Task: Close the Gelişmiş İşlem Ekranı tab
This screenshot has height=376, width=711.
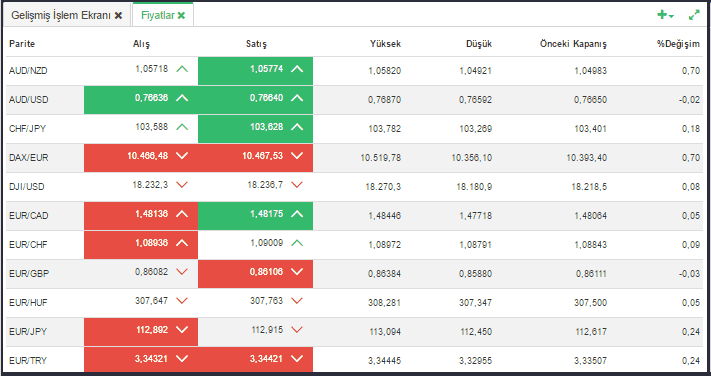Action: pyautogui.click(x=118, y=15)
